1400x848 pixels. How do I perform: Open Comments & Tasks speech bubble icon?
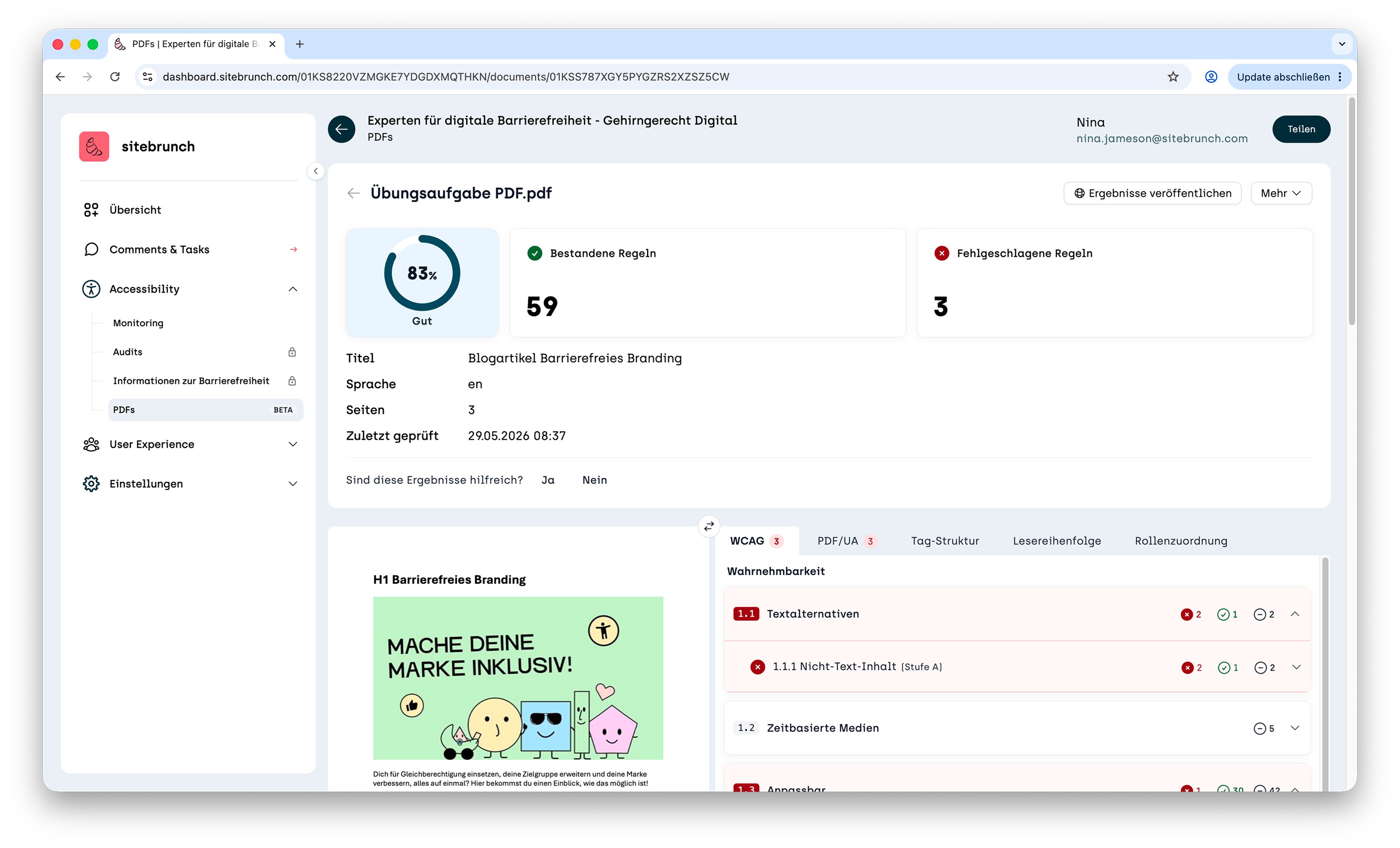coord(91,249)
